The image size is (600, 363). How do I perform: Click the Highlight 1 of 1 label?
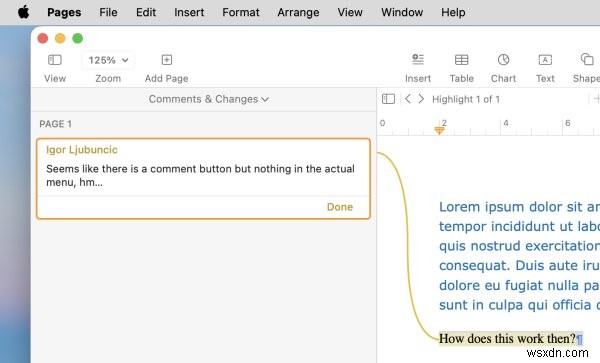(466, 99)
